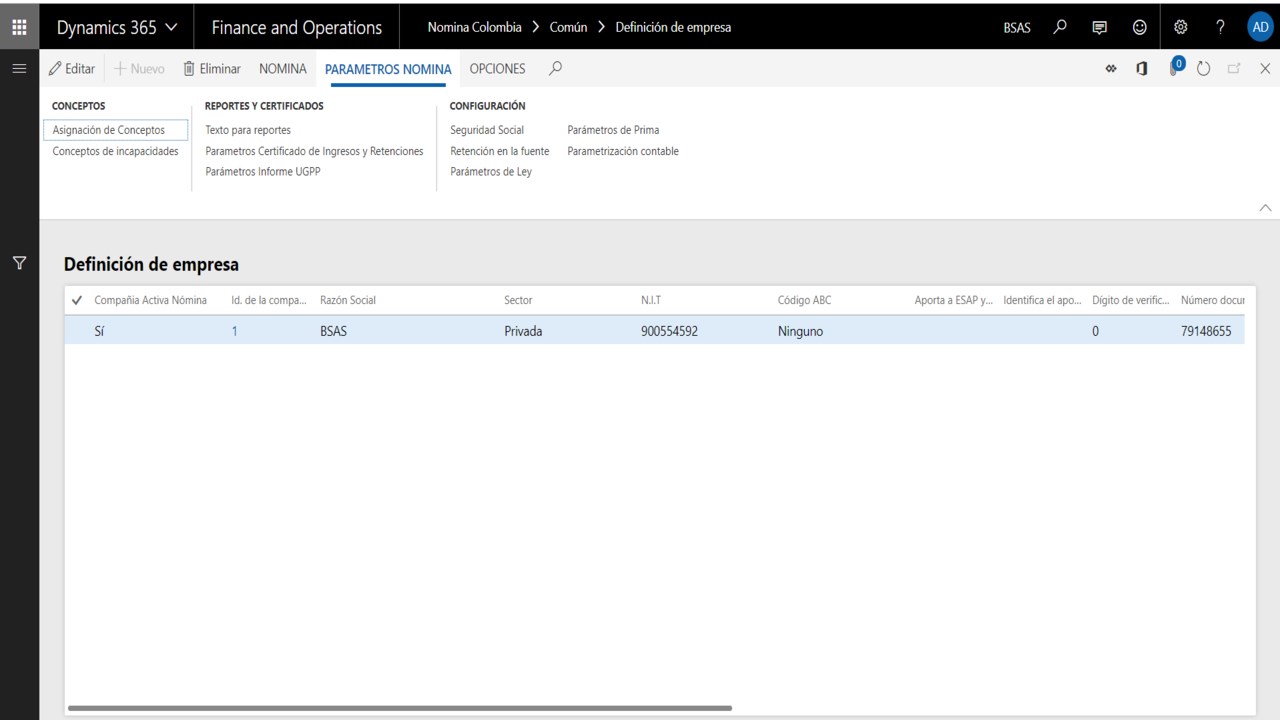Click Identifica el aporte column header
The image size is (1280, 720).
(x=1042, y=300)
